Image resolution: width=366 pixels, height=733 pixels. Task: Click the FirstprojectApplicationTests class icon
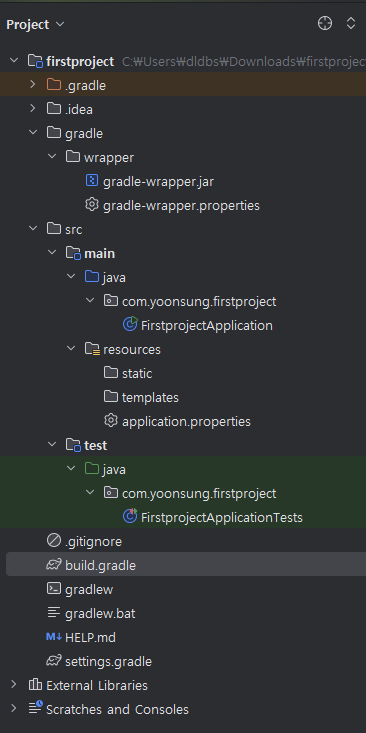(130, 517)
